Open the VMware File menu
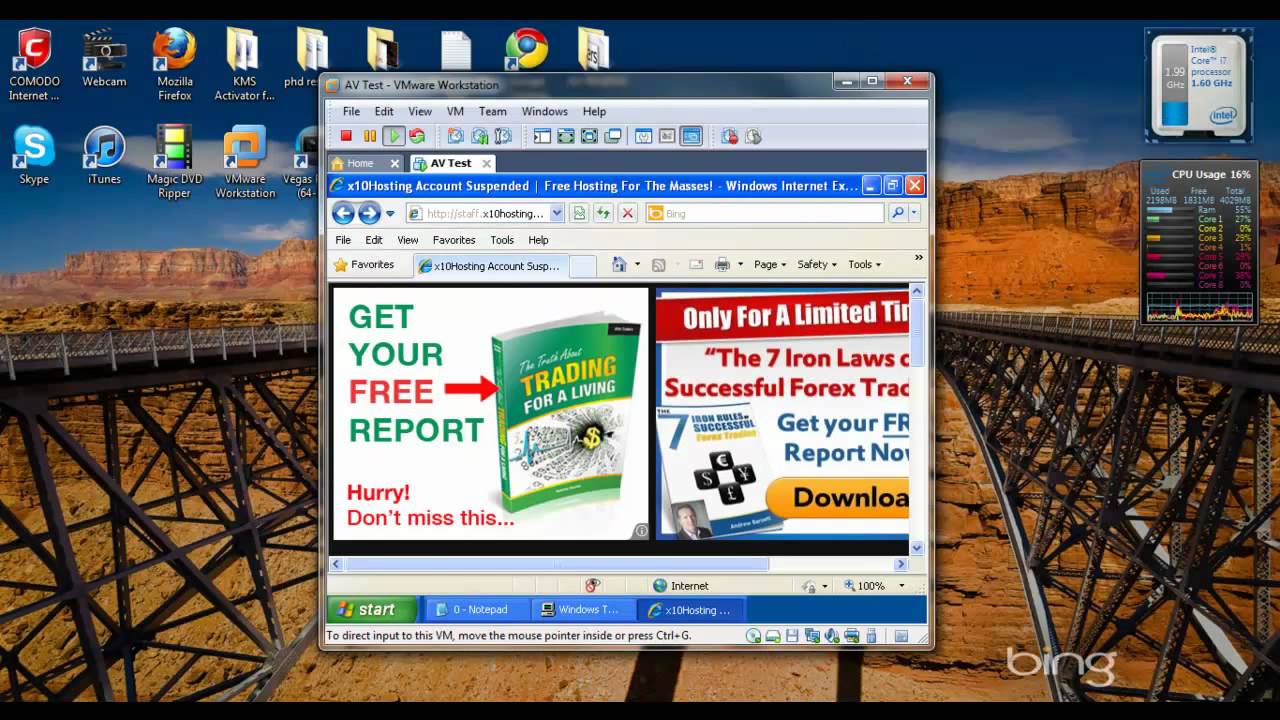The width and height of the screenshot is (1280, 720). pyautogui.click(x=352, y=111)
